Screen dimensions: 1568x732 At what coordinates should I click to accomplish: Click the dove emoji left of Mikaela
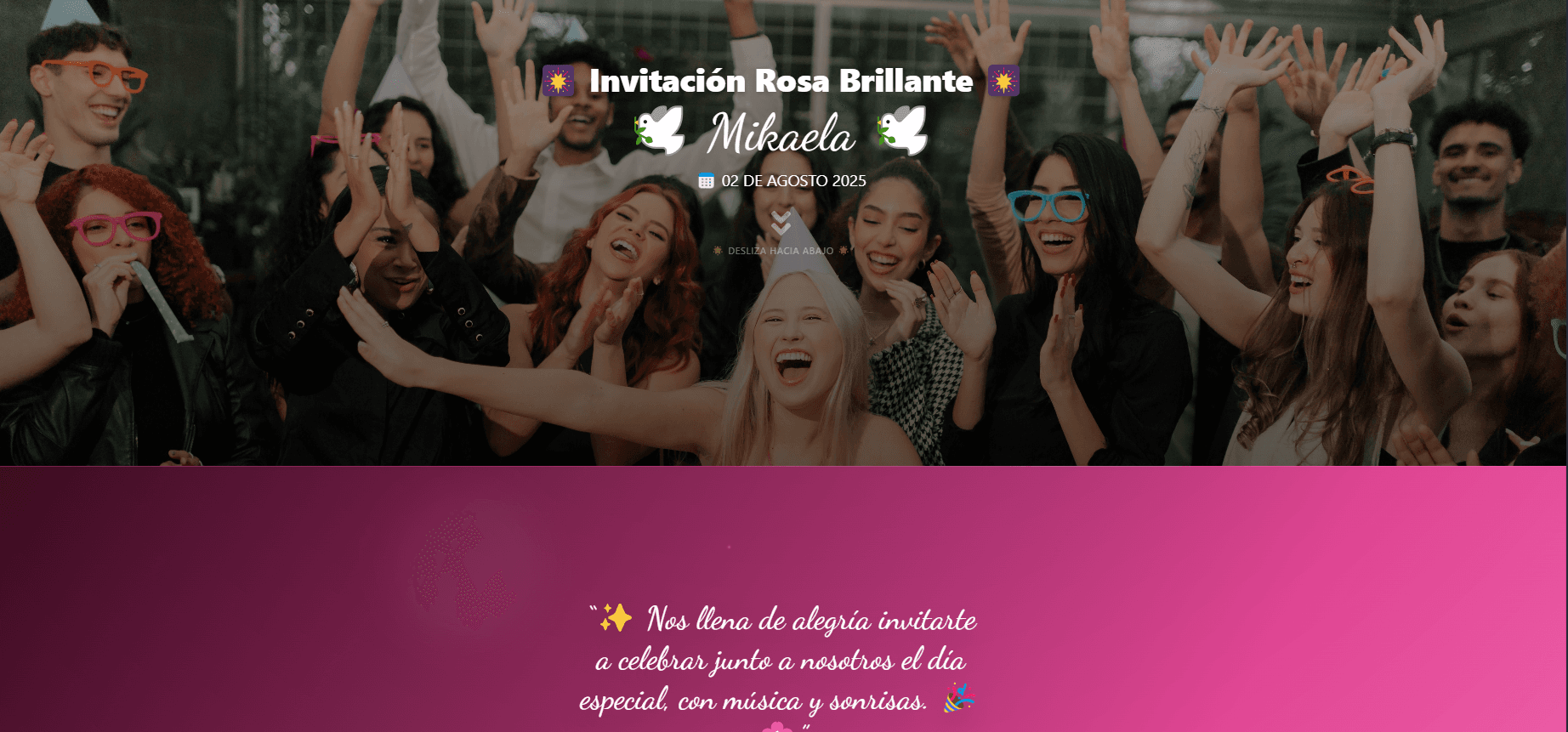pos(659,130)
